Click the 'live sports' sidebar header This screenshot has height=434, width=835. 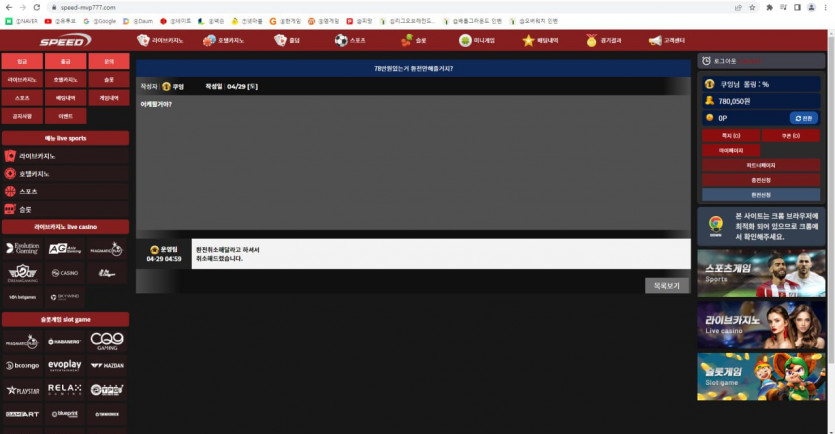click(x=66, y=138)
